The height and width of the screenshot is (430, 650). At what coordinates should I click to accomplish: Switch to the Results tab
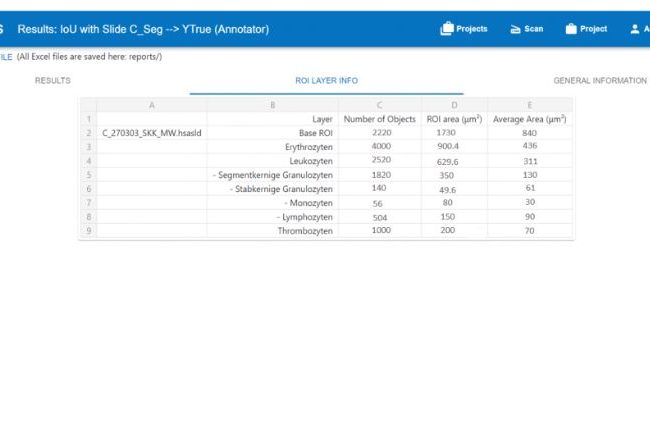[52, 80]
